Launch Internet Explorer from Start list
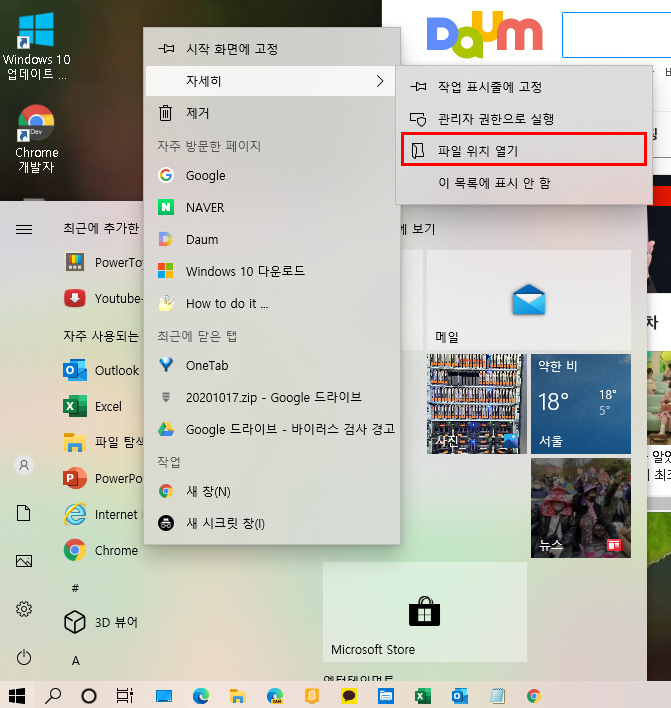Viewport: 671px width, 708px height. tap(103, 514)
